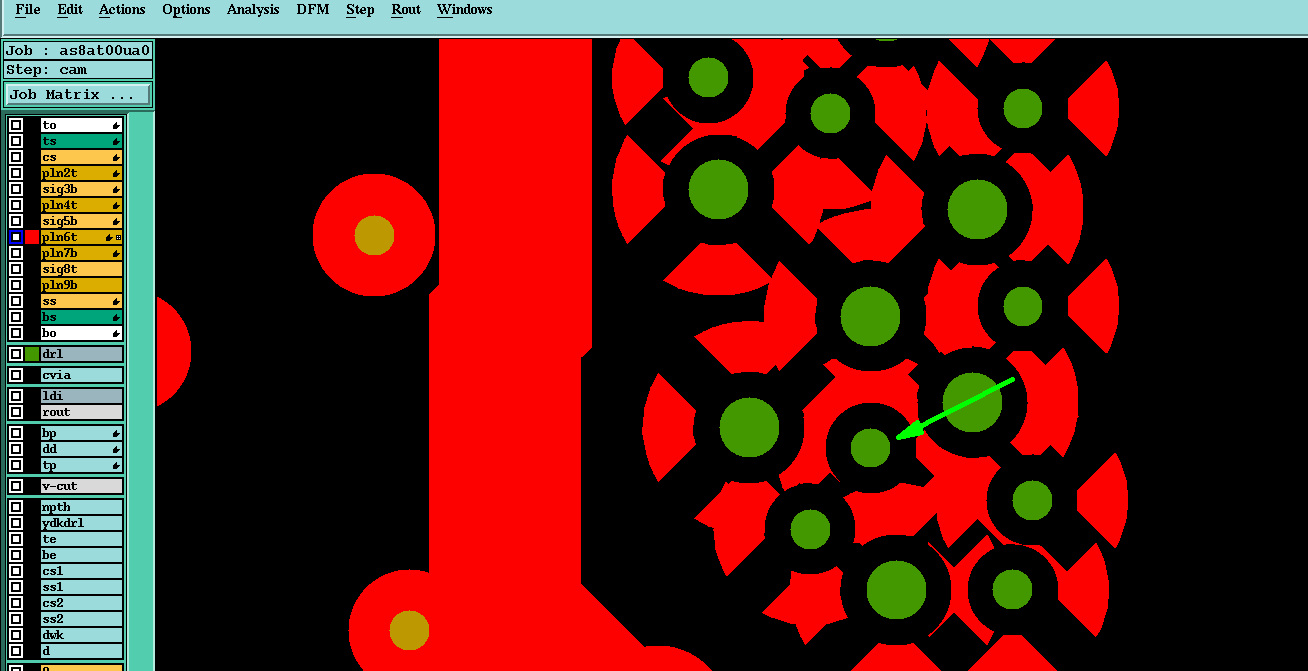Open the DFM menu
This screenshot has width=1308, height=671.
(x=313, y=10)
